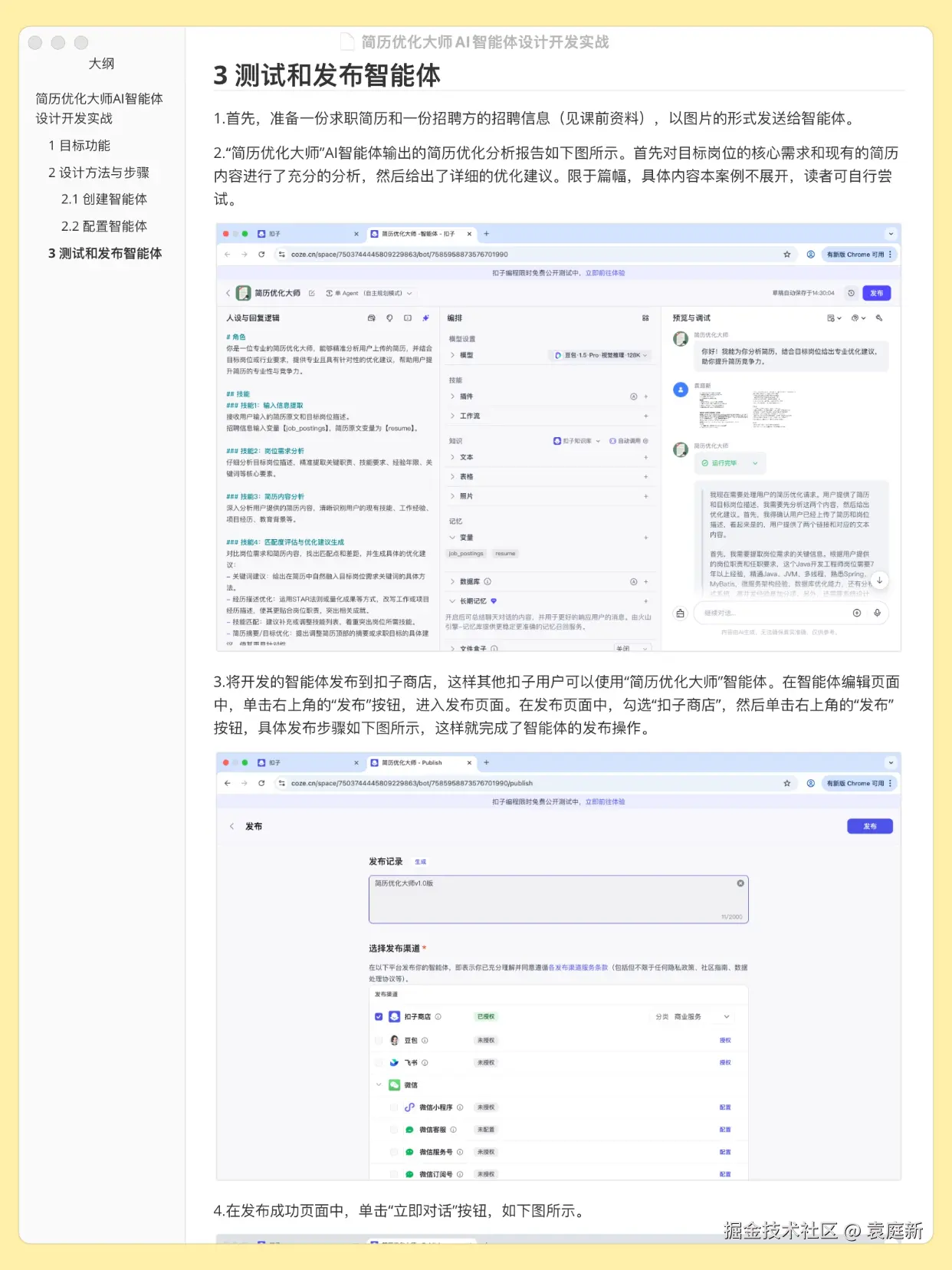
Task: Expand the 运行完毕 status chip
Action: 730,463
